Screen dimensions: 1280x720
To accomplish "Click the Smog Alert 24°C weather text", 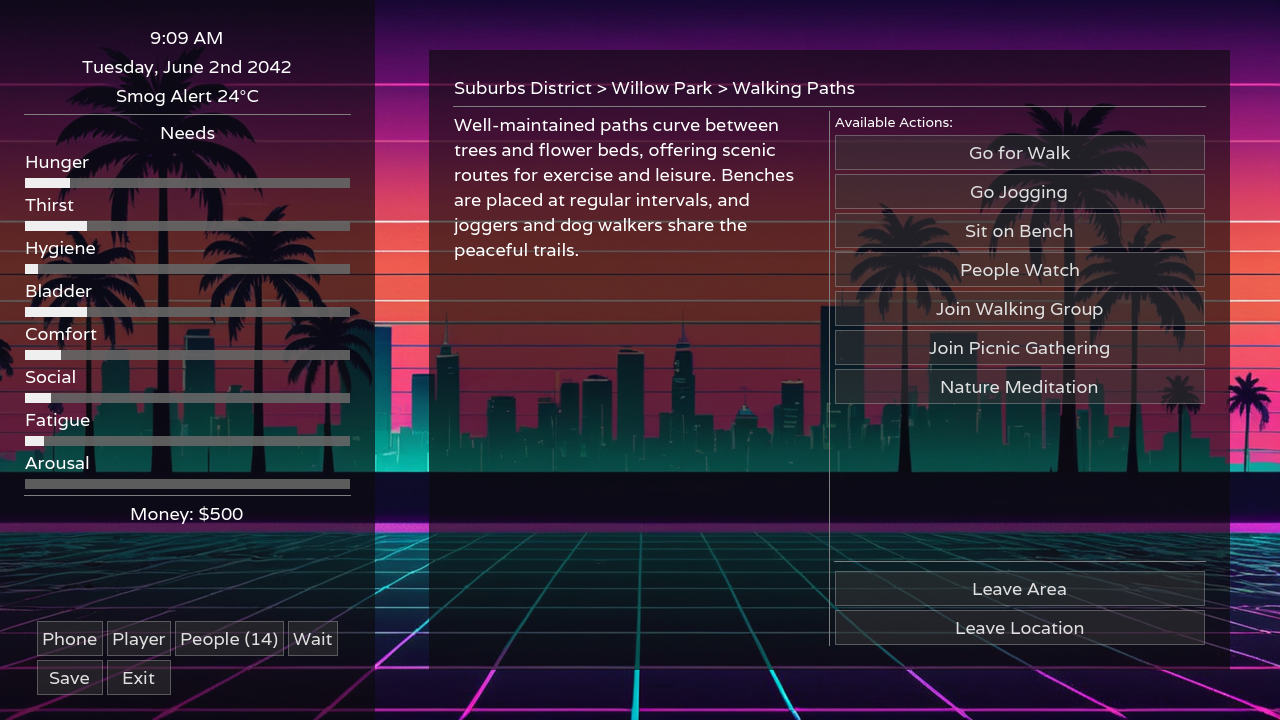I will click(x=187, y=96).
